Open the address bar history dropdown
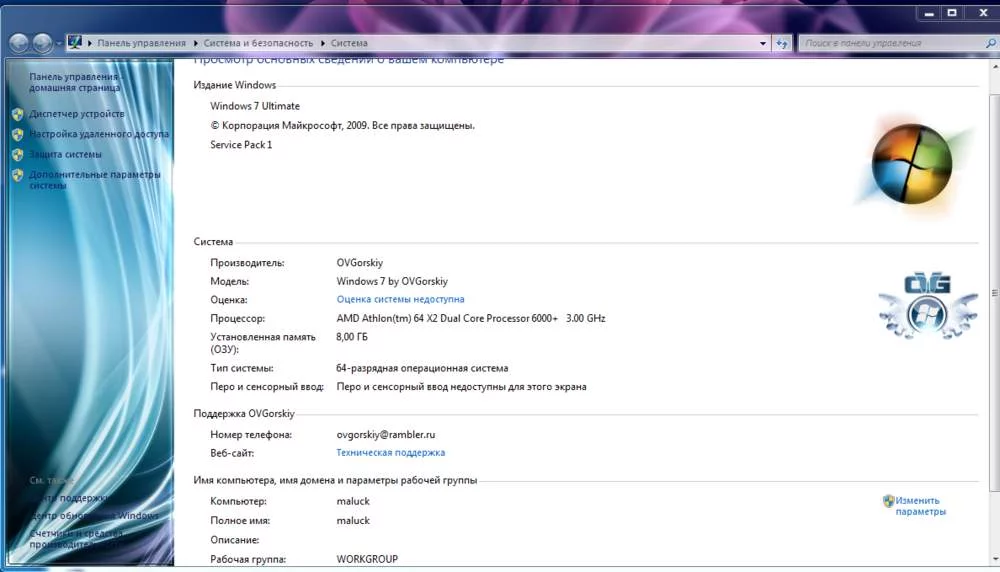This screenshot has width=1000, height=572. [763, 43]
